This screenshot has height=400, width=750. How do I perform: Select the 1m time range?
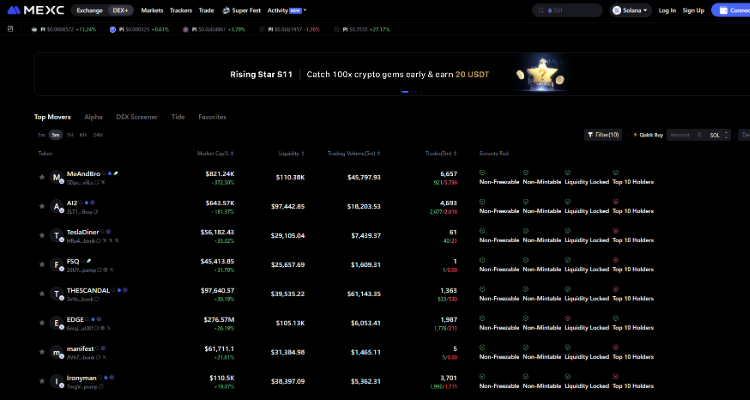click(x=41, y=135)
